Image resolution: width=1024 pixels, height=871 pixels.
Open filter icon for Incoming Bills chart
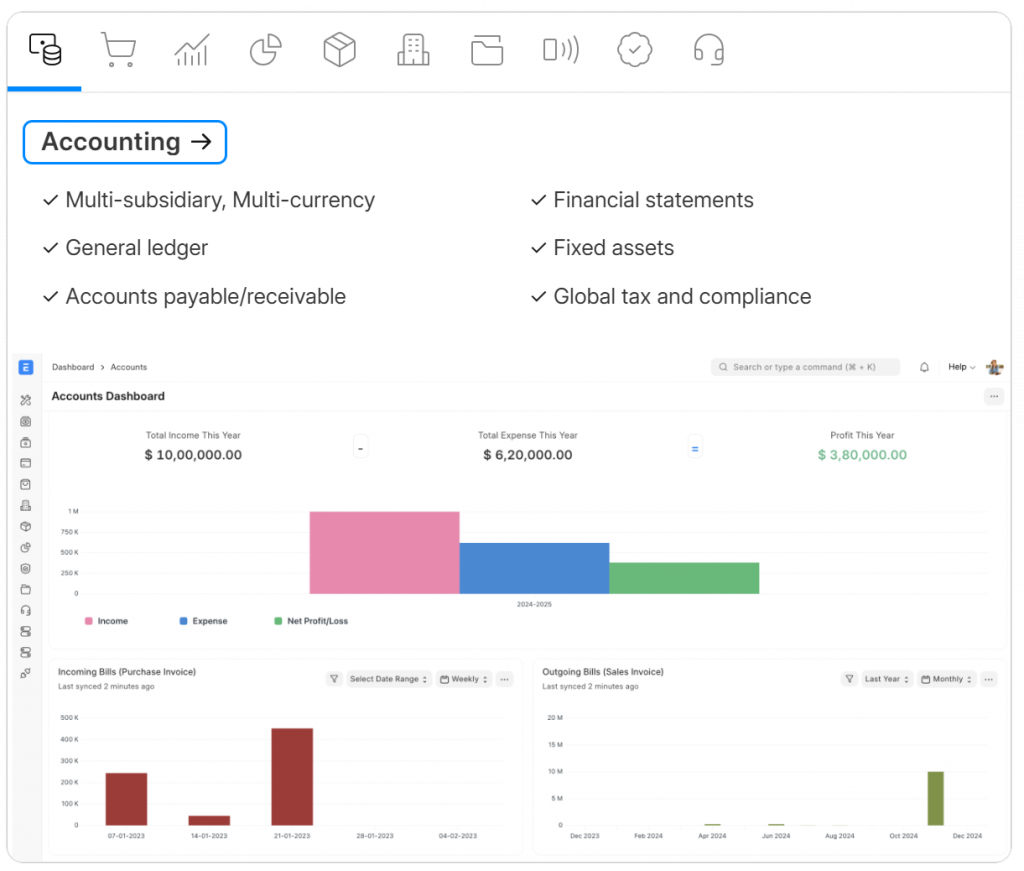tap(334, 679)
